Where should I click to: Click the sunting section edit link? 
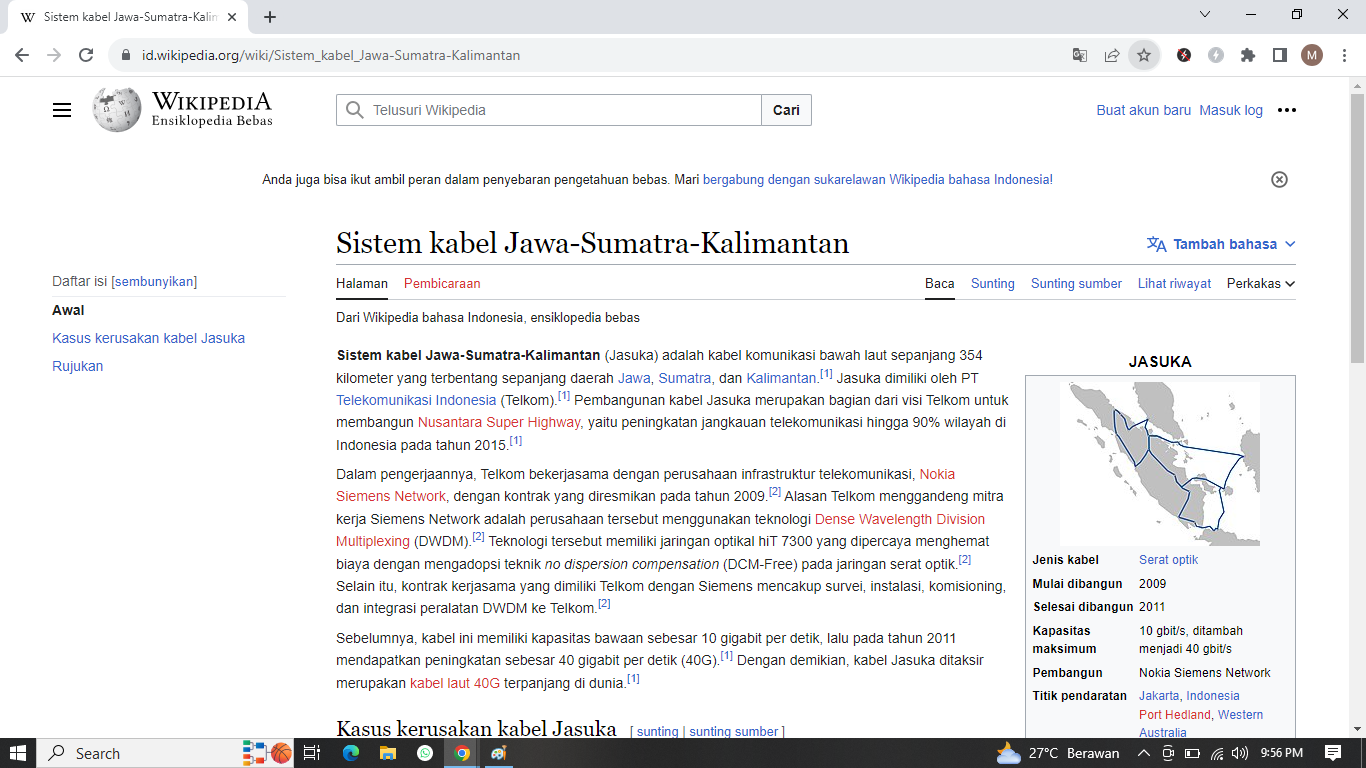click(657, 732)
